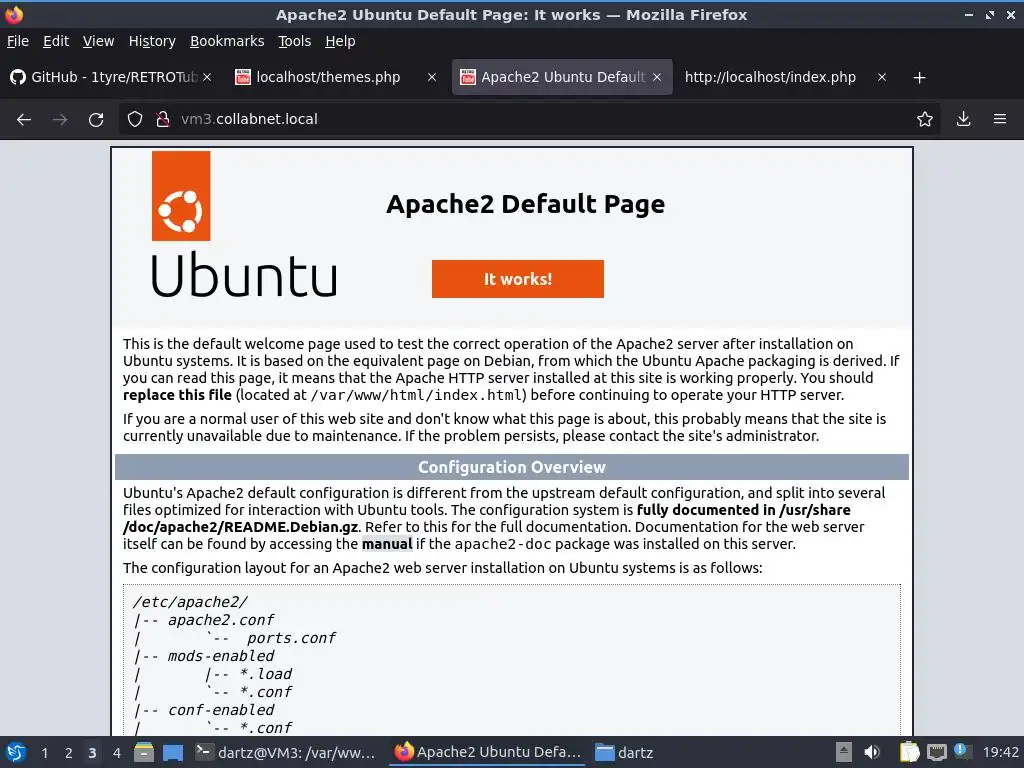
Task: Open the View menu
Action: tap(98, 41)
